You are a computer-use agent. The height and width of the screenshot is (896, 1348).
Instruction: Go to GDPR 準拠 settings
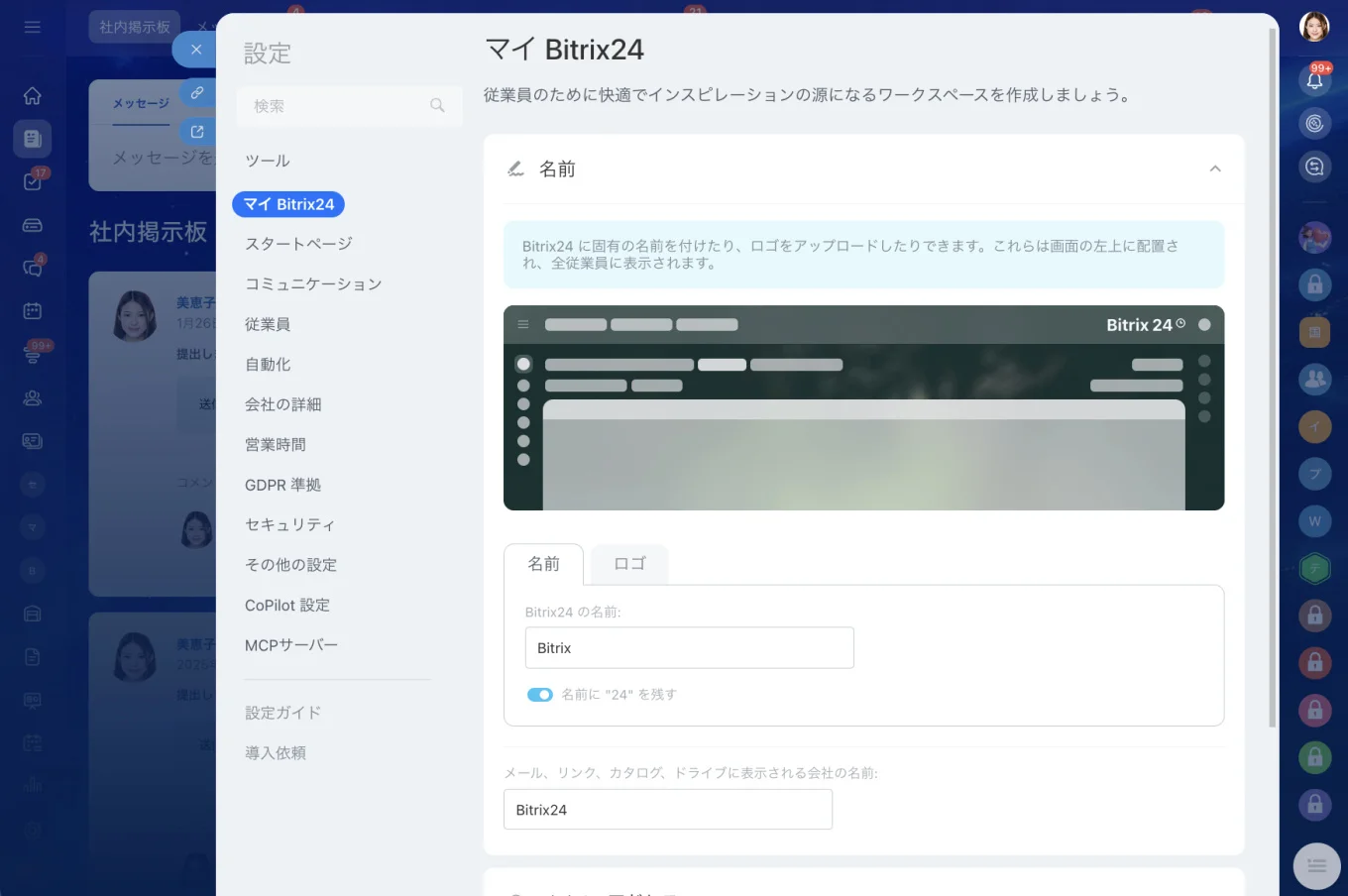(283, 485)
